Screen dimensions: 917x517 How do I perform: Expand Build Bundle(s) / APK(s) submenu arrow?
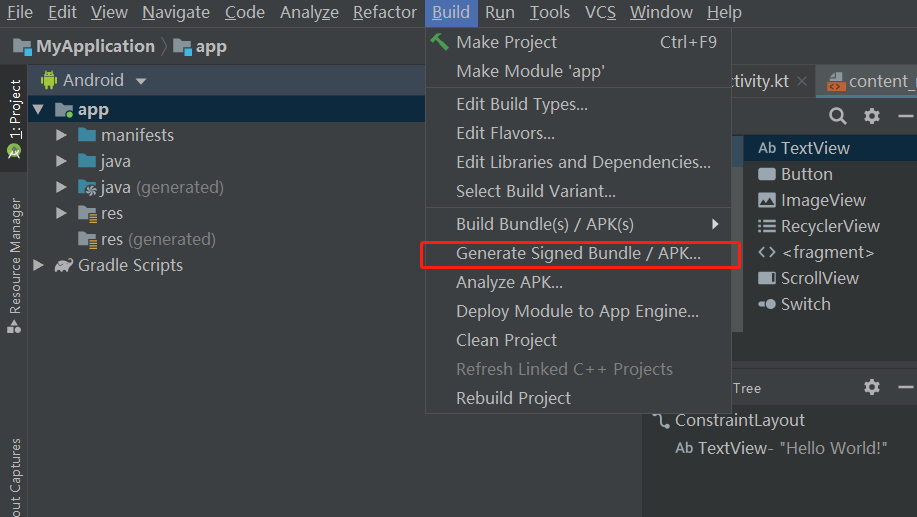click(715, 224)
